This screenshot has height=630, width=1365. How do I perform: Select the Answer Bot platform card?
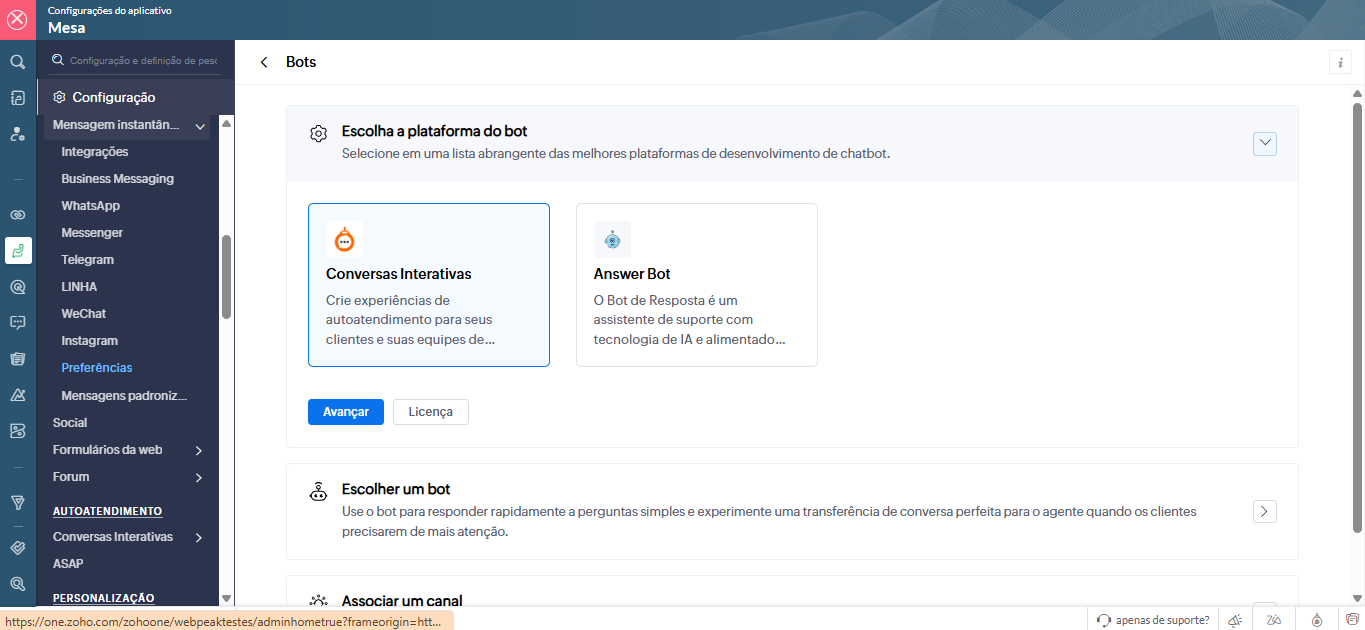point(696,285)
